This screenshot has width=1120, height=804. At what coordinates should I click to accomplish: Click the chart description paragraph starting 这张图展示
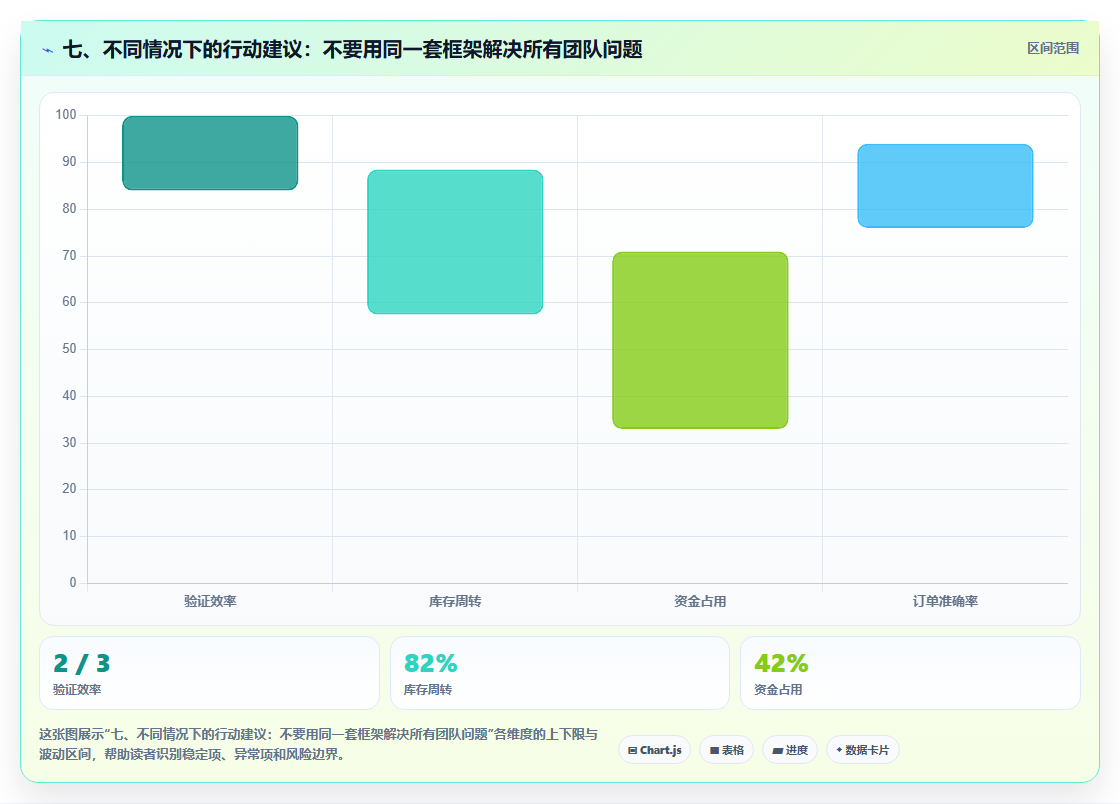coord(319,744)
